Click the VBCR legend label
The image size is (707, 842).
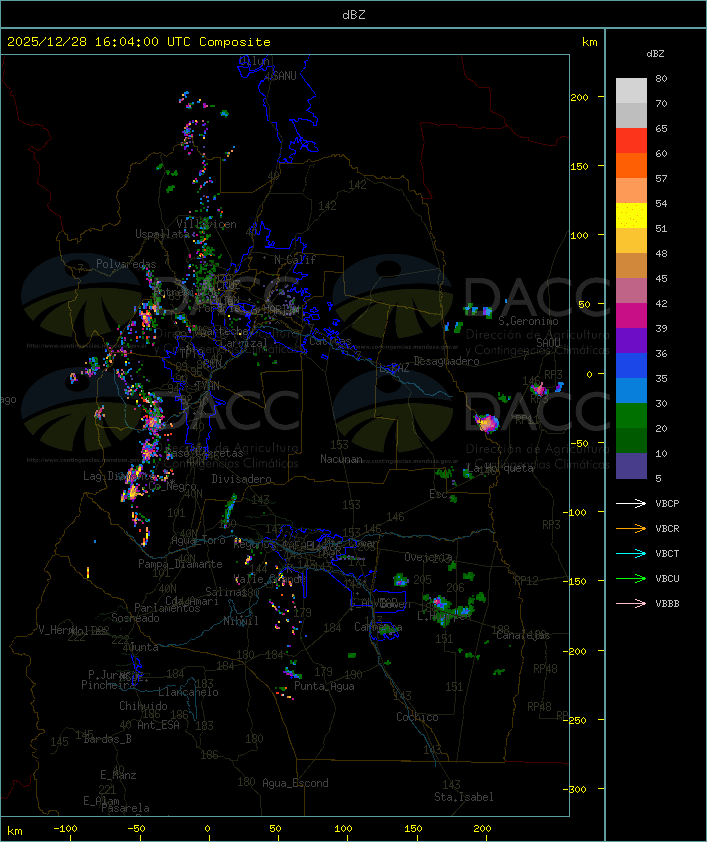click(x=667, y=528)
